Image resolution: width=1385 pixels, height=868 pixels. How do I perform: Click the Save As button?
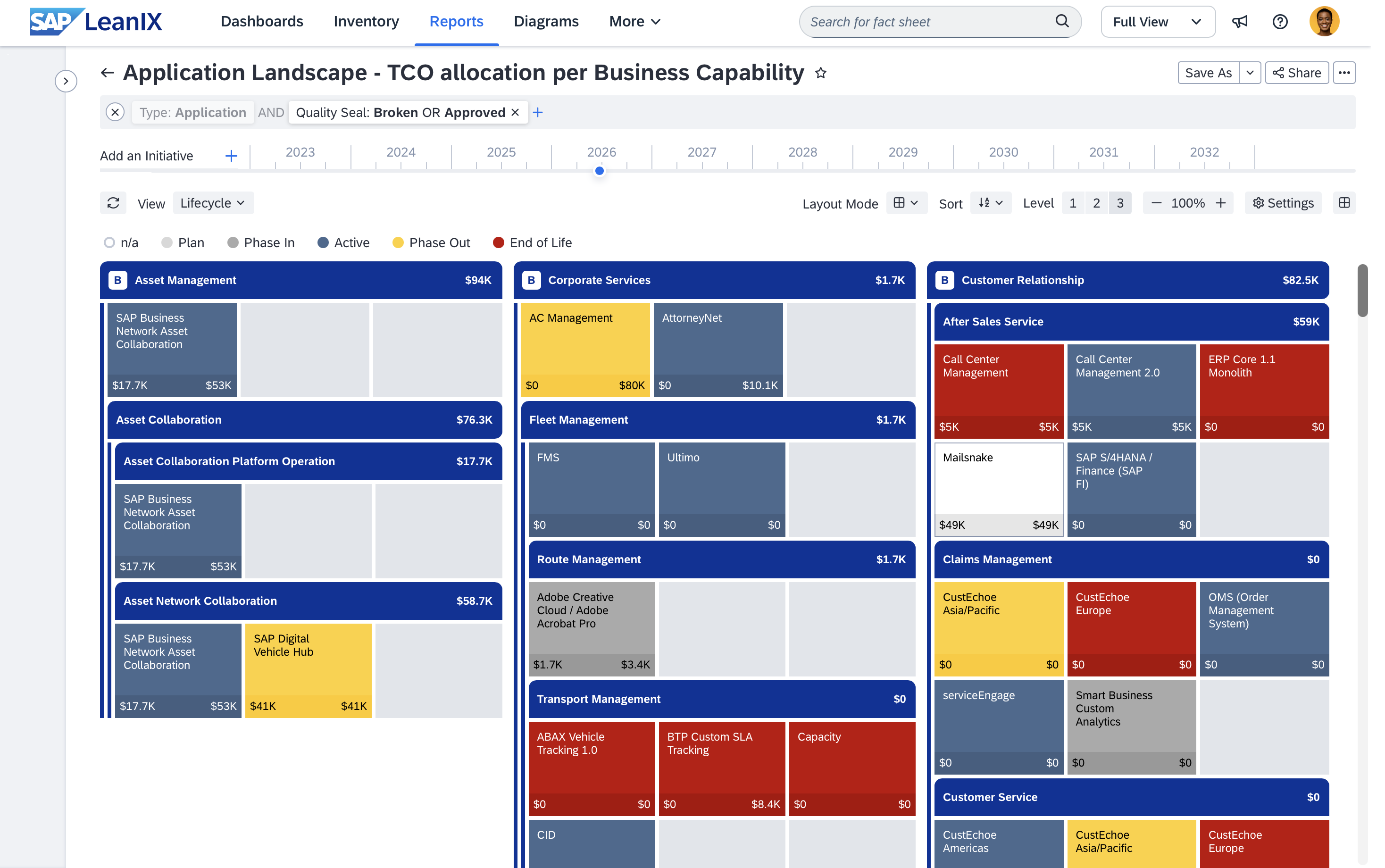pos(1208,73)
